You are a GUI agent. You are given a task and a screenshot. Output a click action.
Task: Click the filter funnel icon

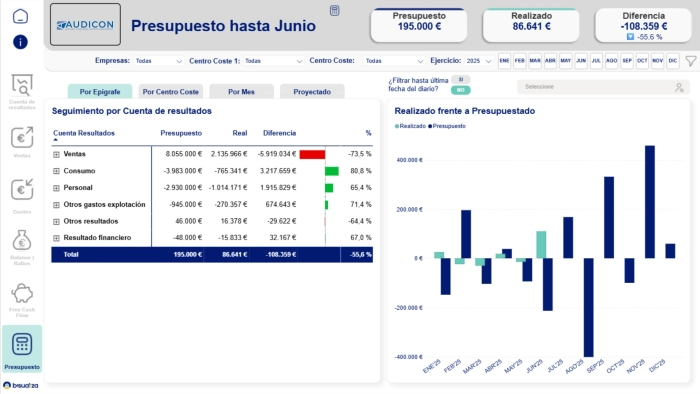pos(691,61)
